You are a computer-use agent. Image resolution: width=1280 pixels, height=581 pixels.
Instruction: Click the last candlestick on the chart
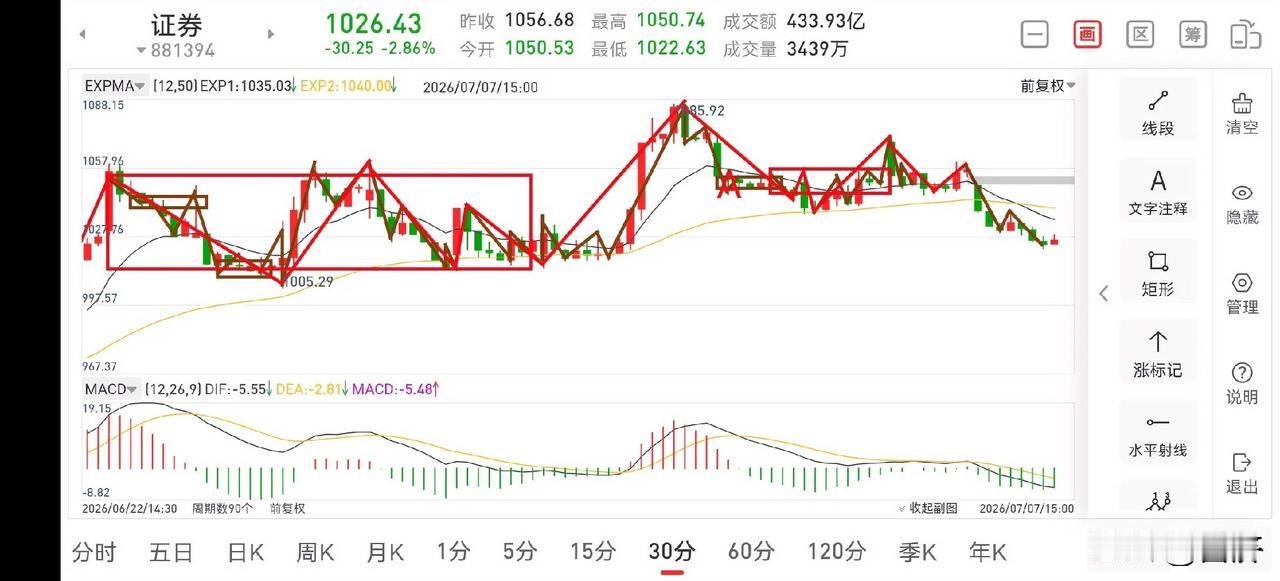[1054, 239]
